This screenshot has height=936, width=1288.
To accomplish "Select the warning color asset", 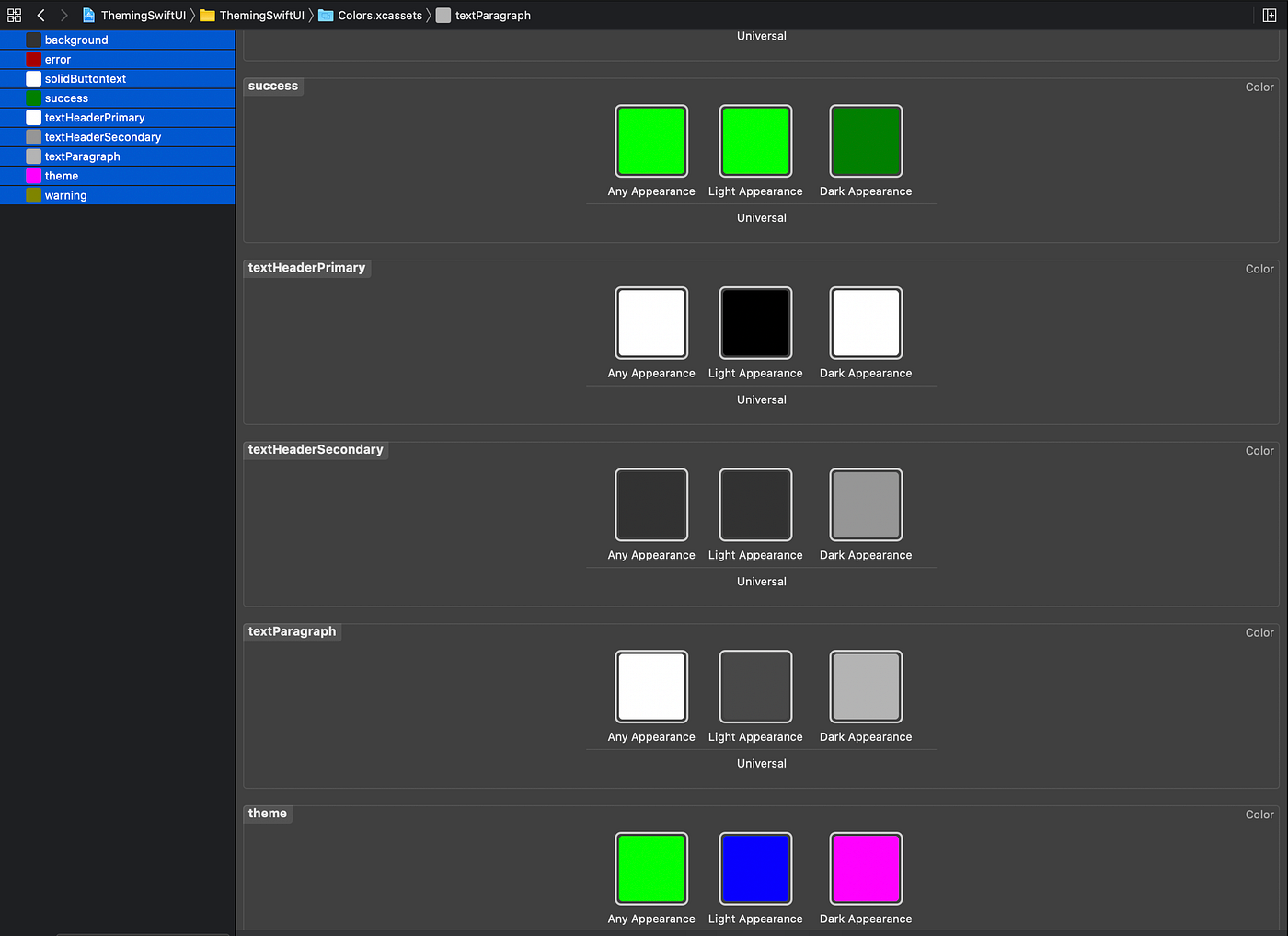I will [x=118, y=195].
